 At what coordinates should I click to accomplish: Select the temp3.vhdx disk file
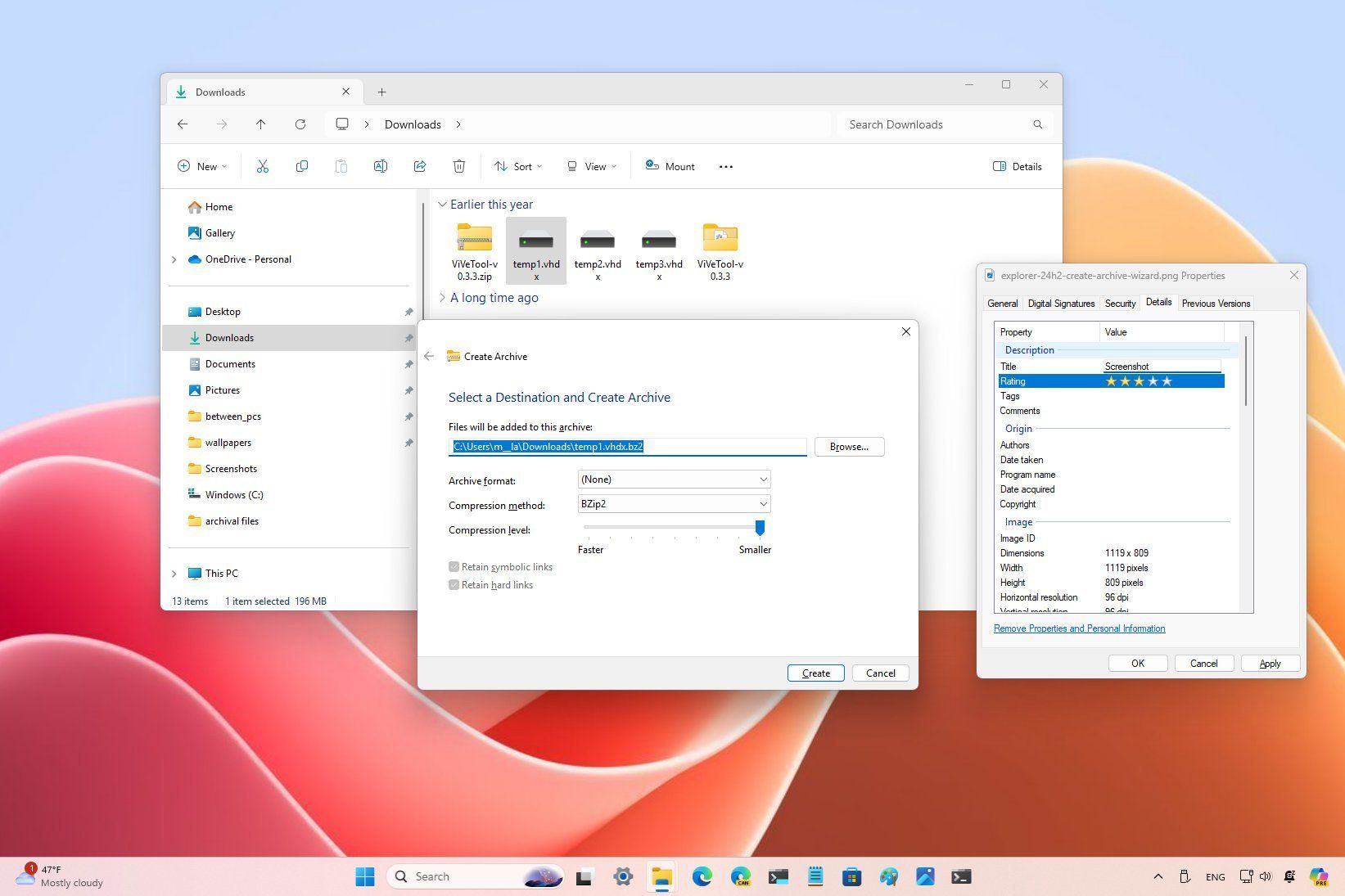point(659,251)
